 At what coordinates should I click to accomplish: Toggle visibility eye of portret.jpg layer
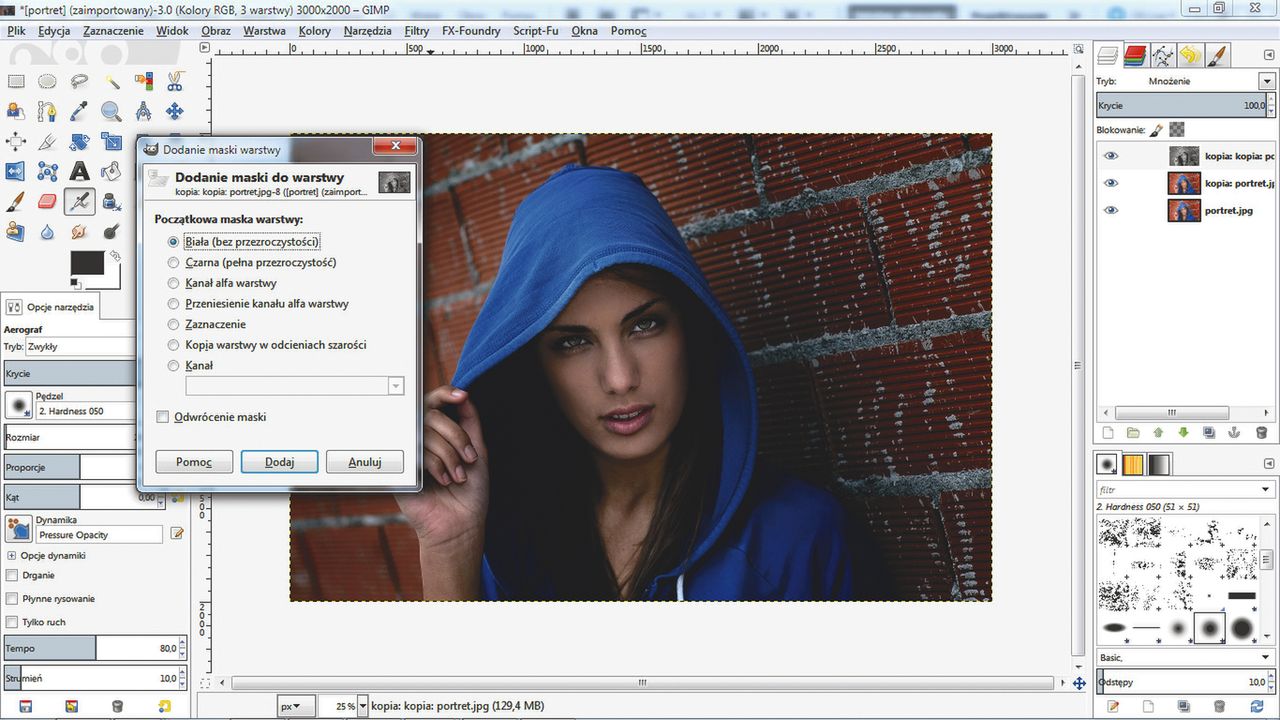point(1111,211)
